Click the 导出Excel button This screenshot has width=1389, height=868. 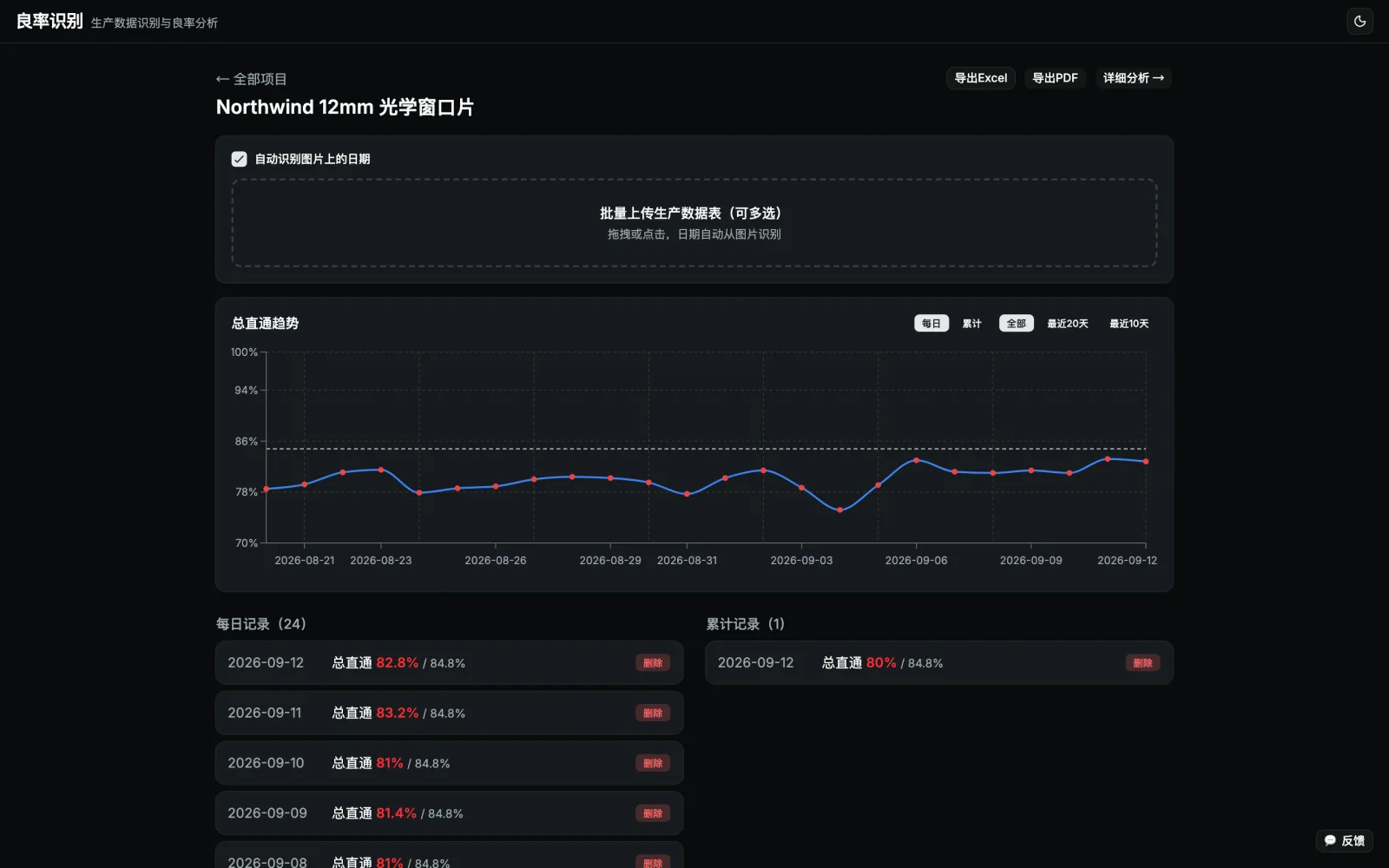[980, 78]
